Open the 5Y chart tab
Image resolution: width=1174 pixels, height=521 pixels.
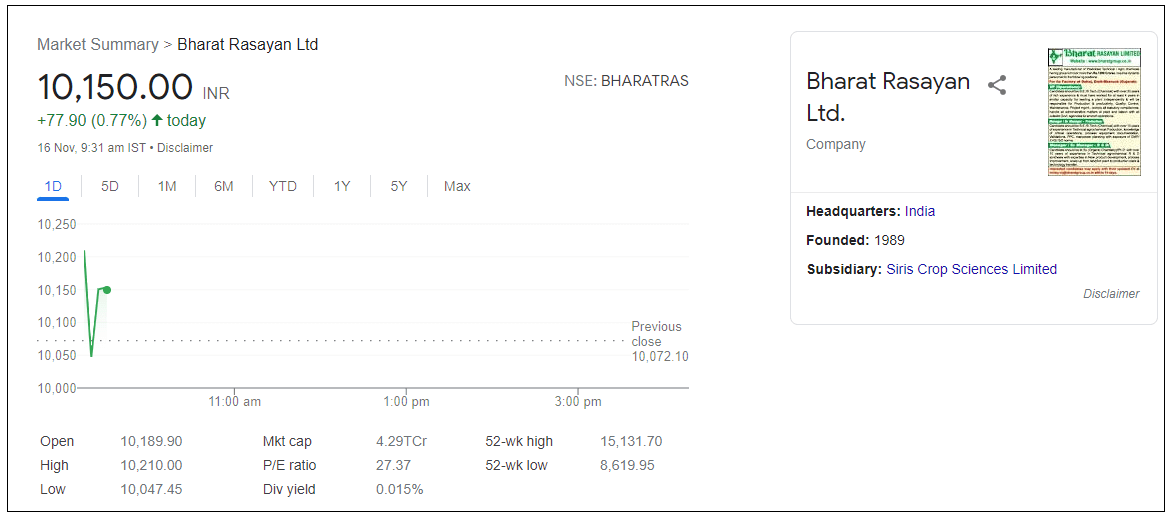coord(399,187)
